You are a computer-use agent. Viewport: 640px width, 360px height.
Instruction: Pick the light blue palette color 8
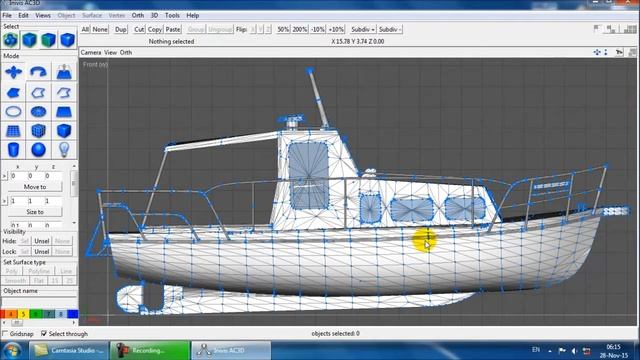tap(61, 314)
